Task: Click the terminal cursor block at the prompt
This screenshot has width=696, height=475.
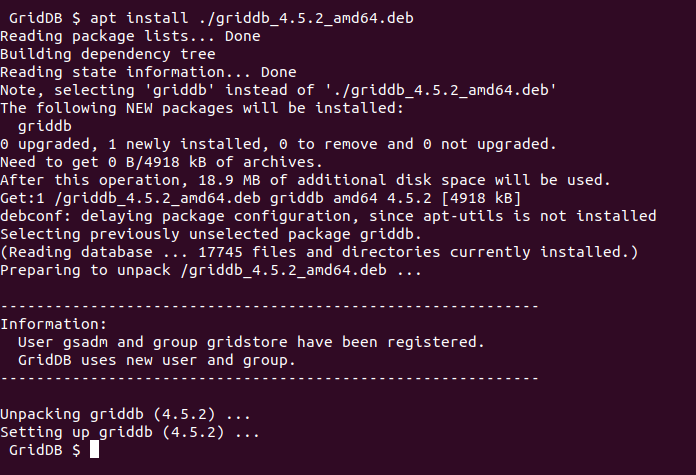Action: pos(94,451)
